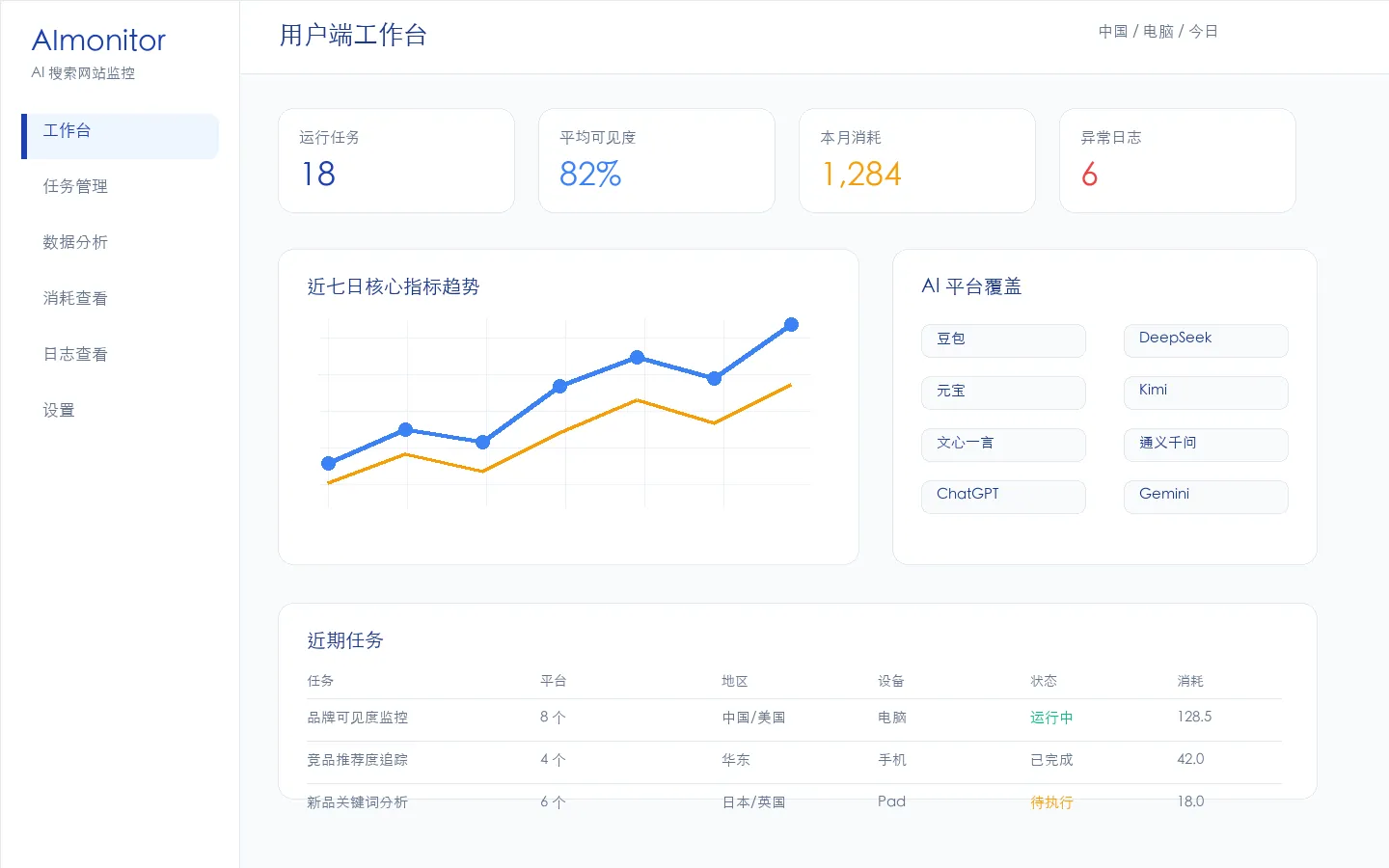Click the 竞品推荐度追踪 task name
The height and width of the screenshot is (868, 1389).
[358, 760]
